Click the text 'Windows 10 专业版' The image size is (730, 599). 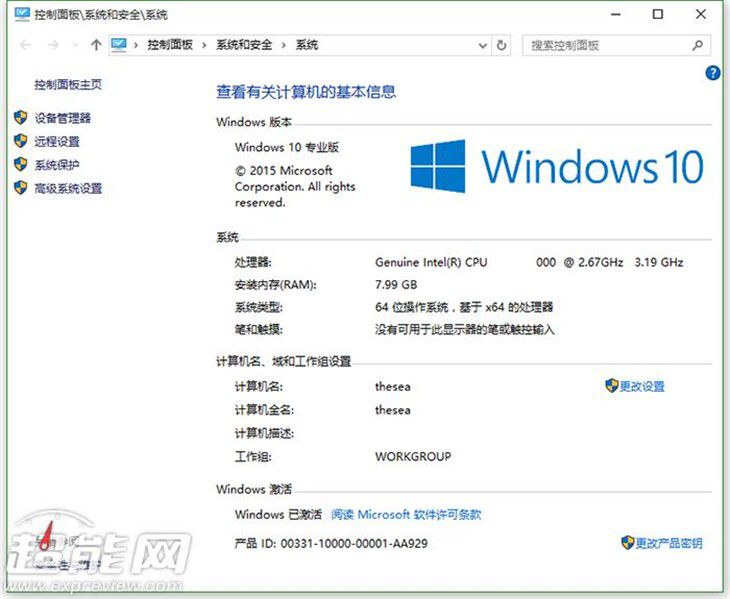tap(287, 147)
